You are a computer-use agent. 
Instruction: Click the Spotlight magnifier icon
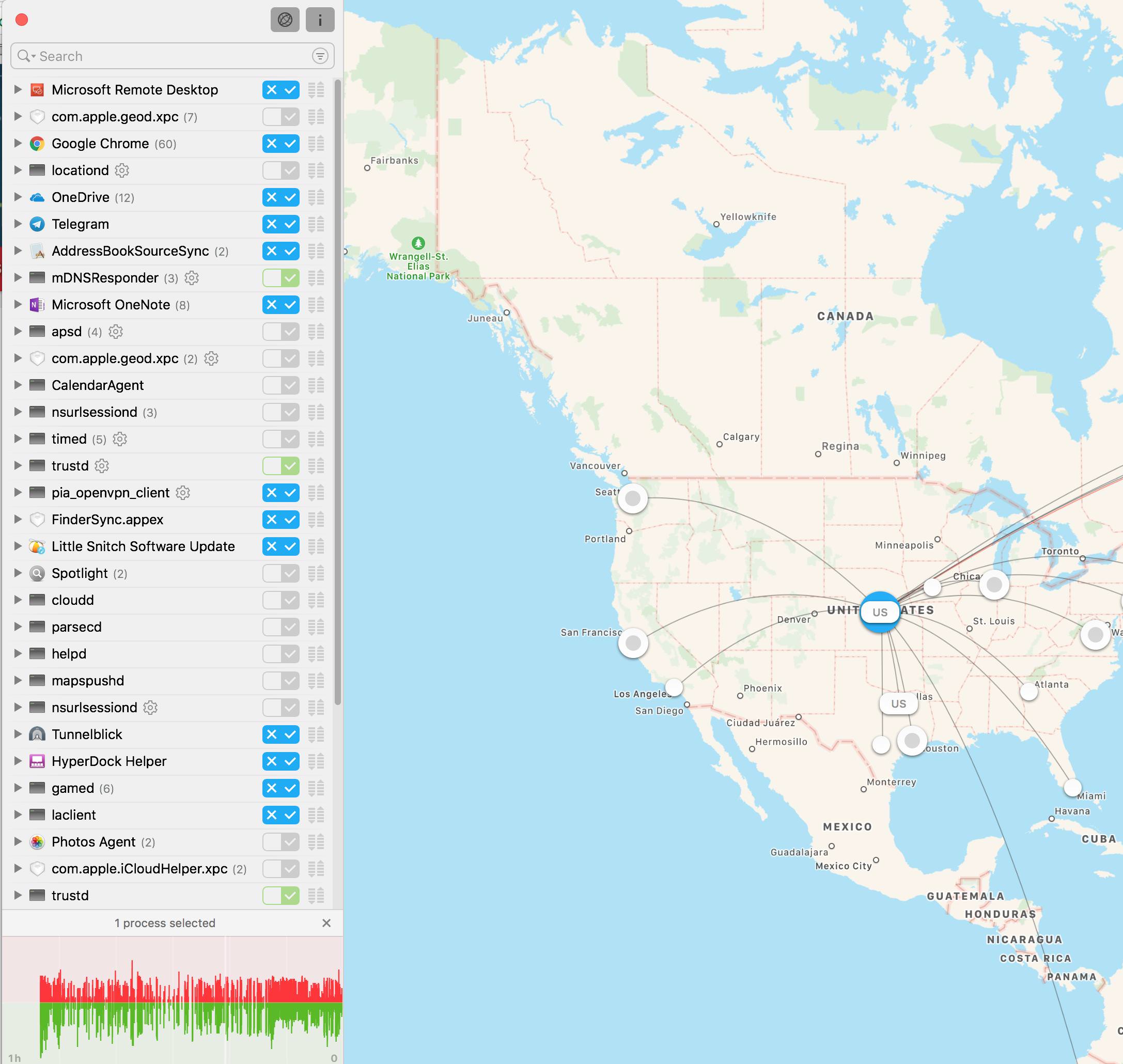click(x=37, y=573)
